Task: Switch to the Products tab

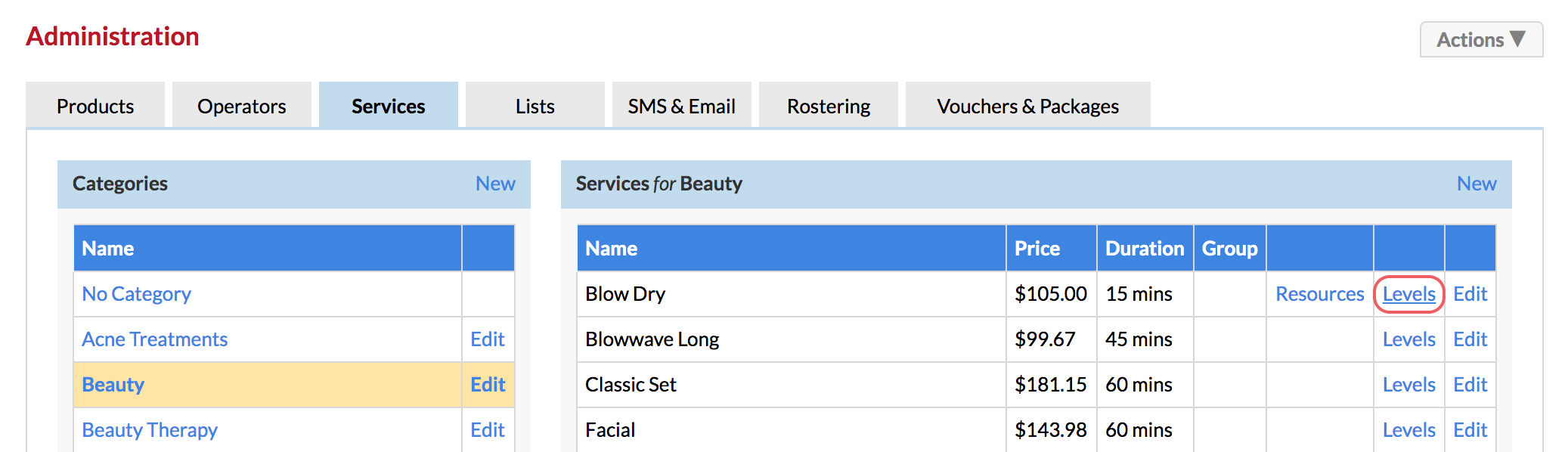Action: pyautogui.click(x=95, y=106)
